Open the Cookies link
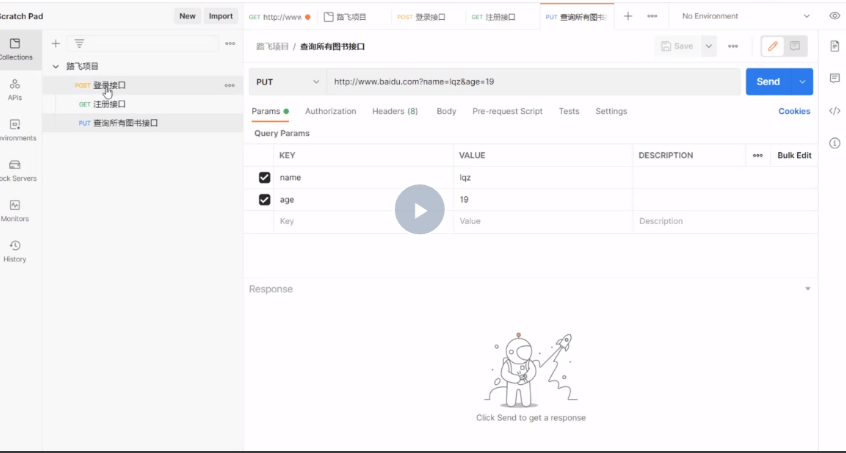846x453 pixels. (794, 111)
